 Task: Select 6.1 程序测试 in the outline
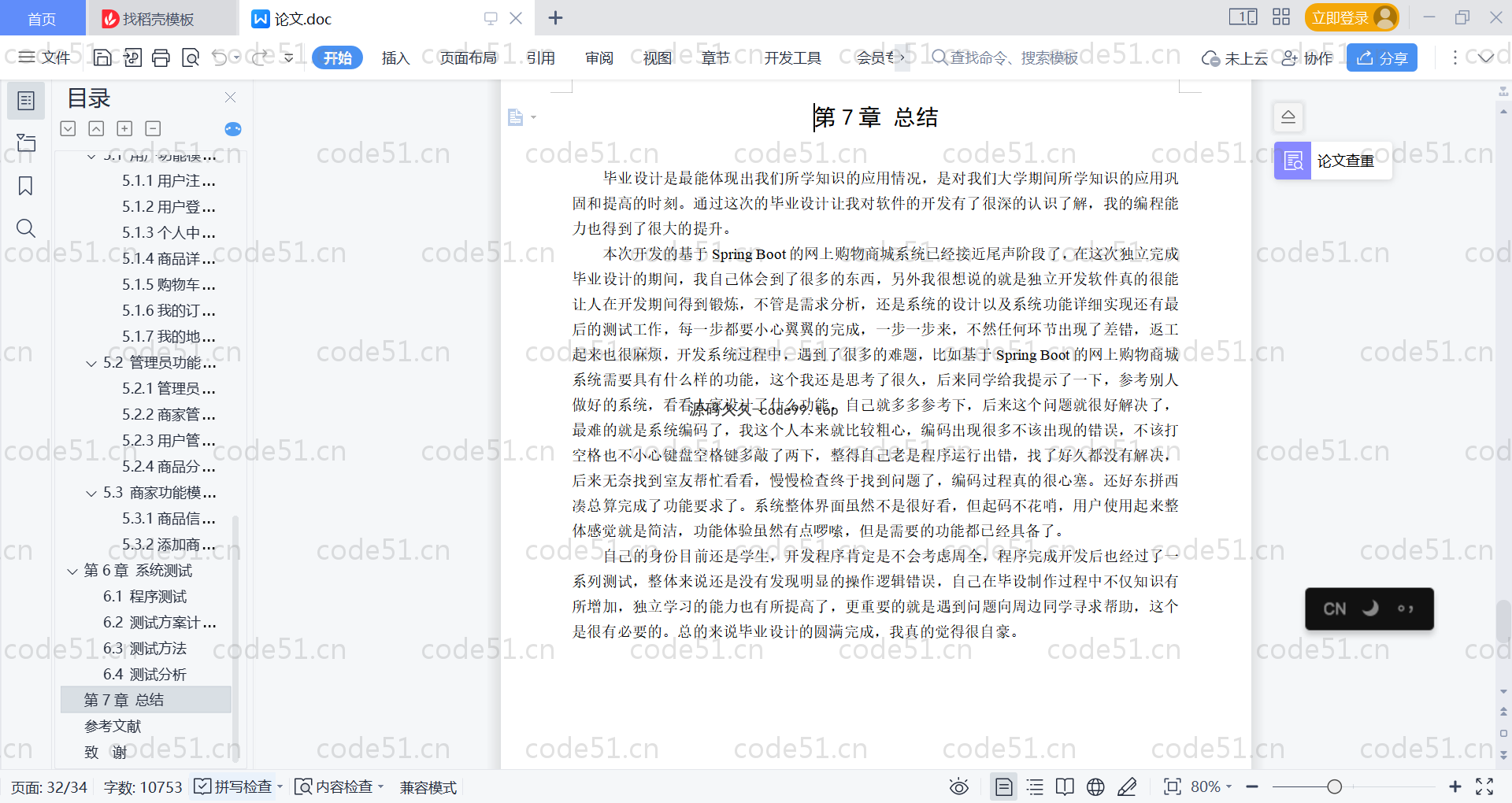tap(146, 596)
